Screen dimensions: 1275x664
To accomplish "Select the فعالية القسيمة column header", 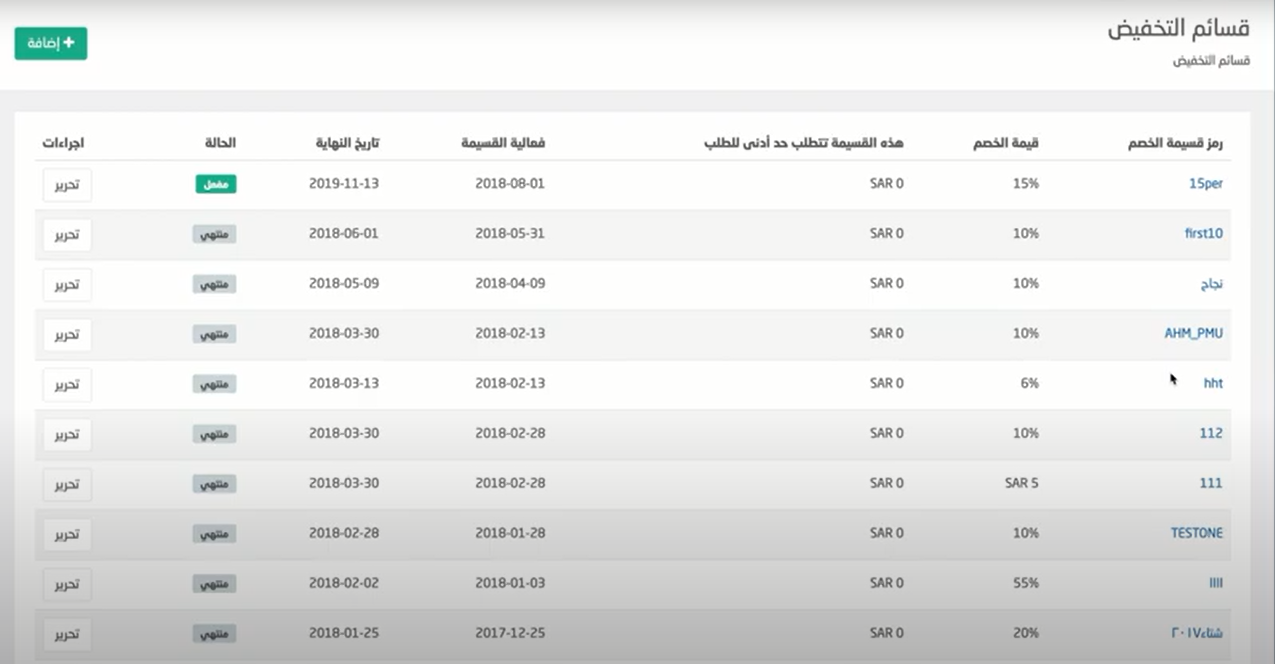I will coord(503,143).
